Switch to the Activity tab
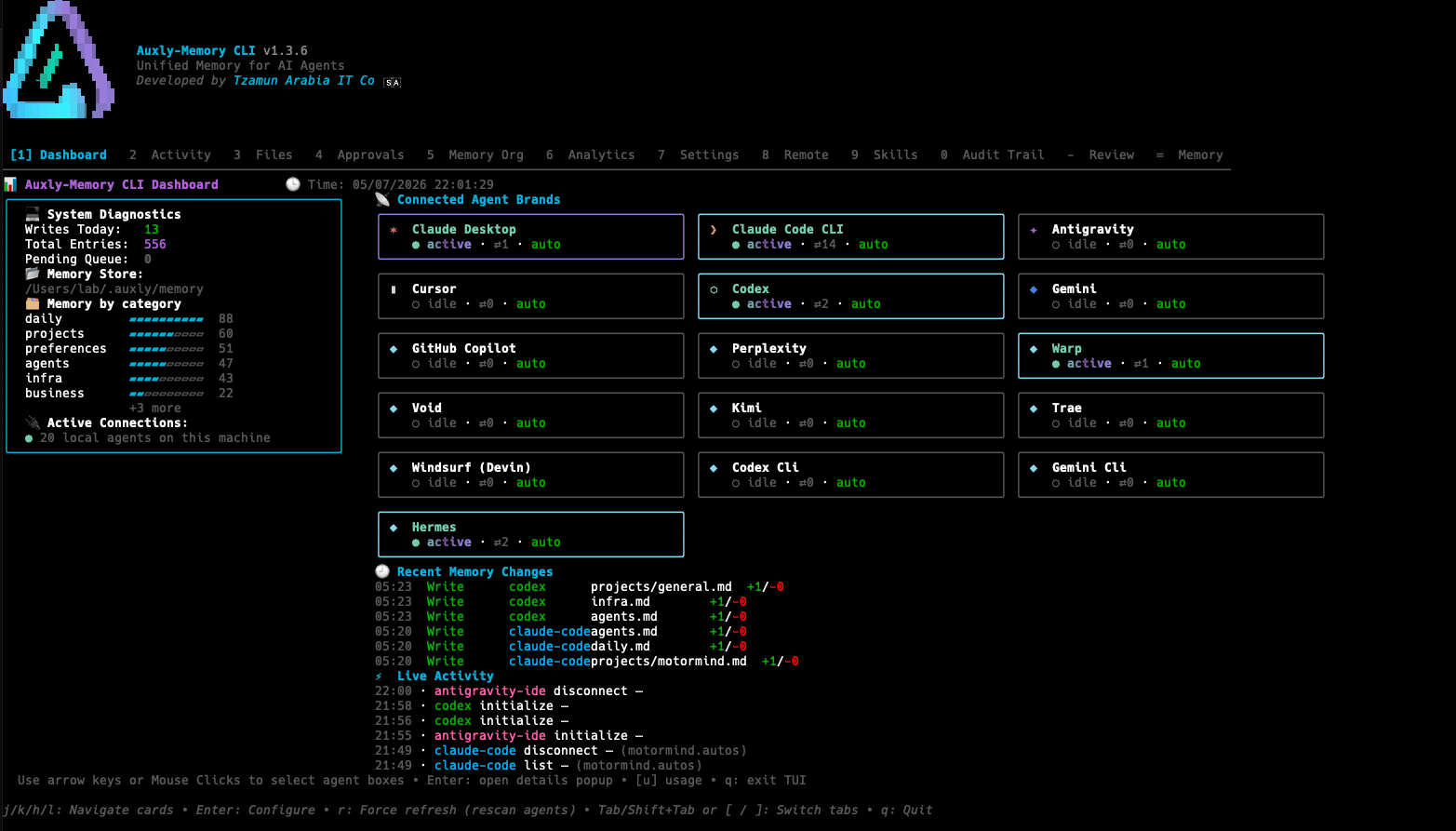 (x=170, y=155)
